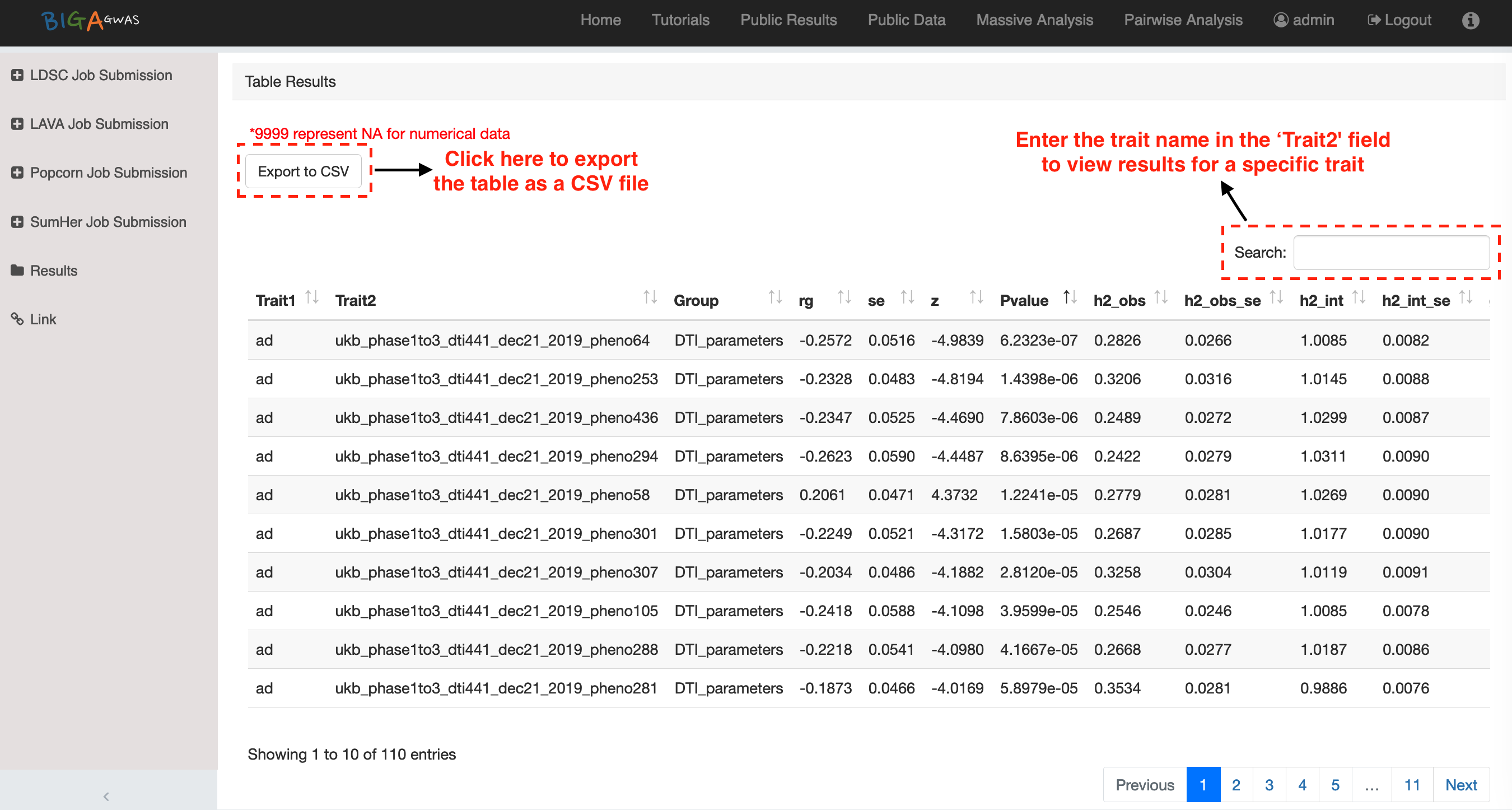Click the admin user icon
Viewport: 1512px width, 810px height.
[1280, 20]
